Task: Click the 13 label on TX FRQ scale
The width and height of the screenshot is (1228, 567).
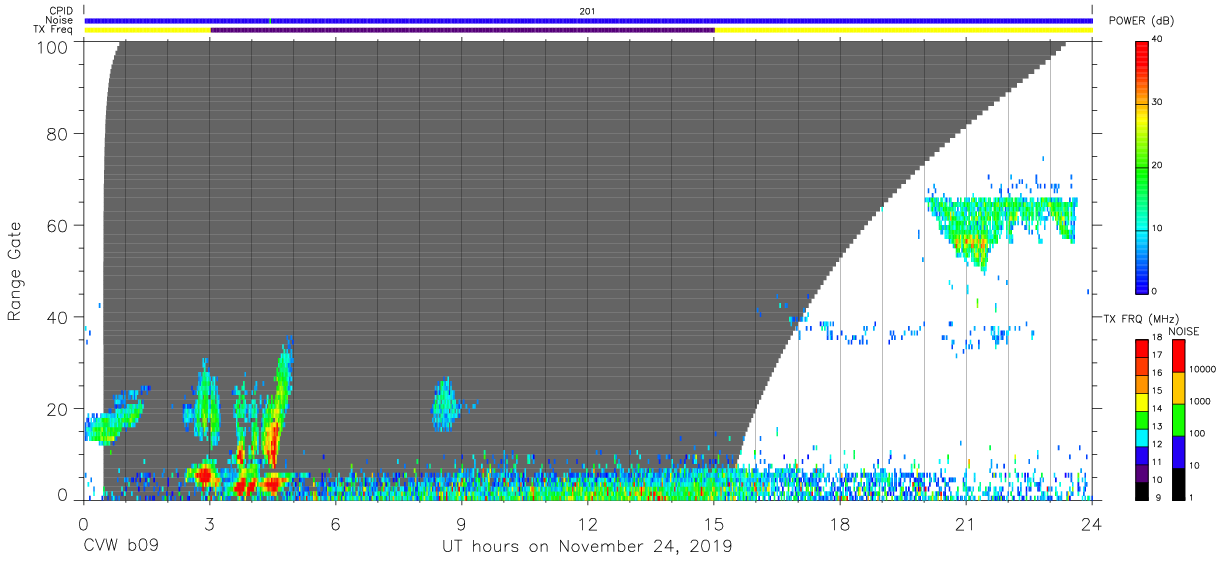Action: click(x=1157, y=426)
